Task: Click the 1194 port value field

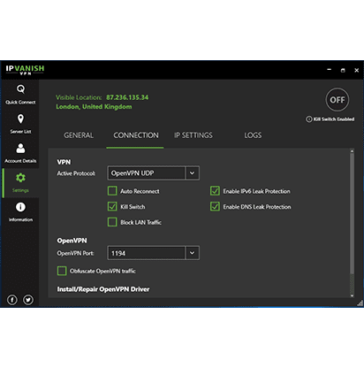Action: coord(146,253)
